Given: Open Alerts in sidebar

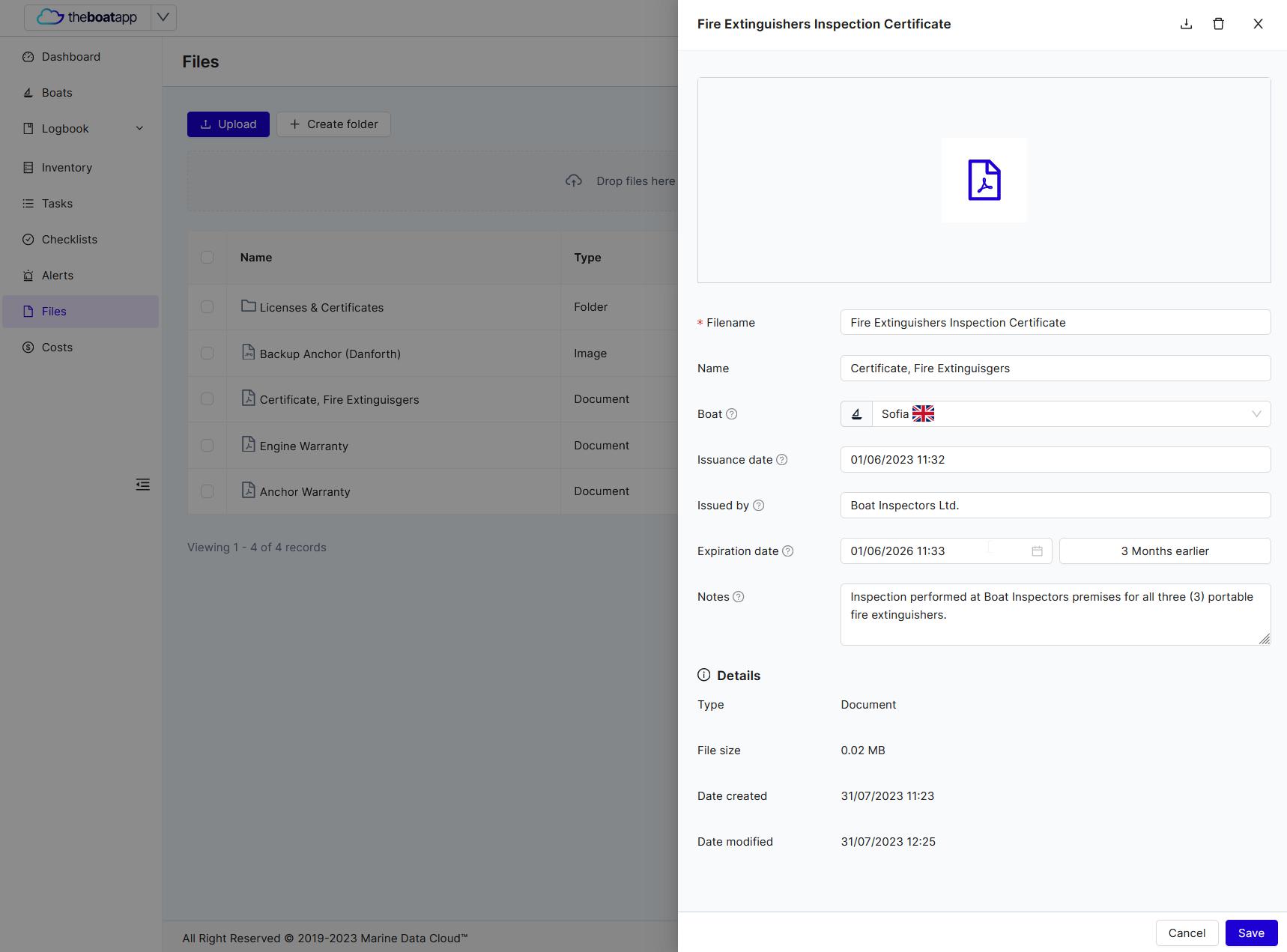Looking at the screenshot, I should (81, 276).
